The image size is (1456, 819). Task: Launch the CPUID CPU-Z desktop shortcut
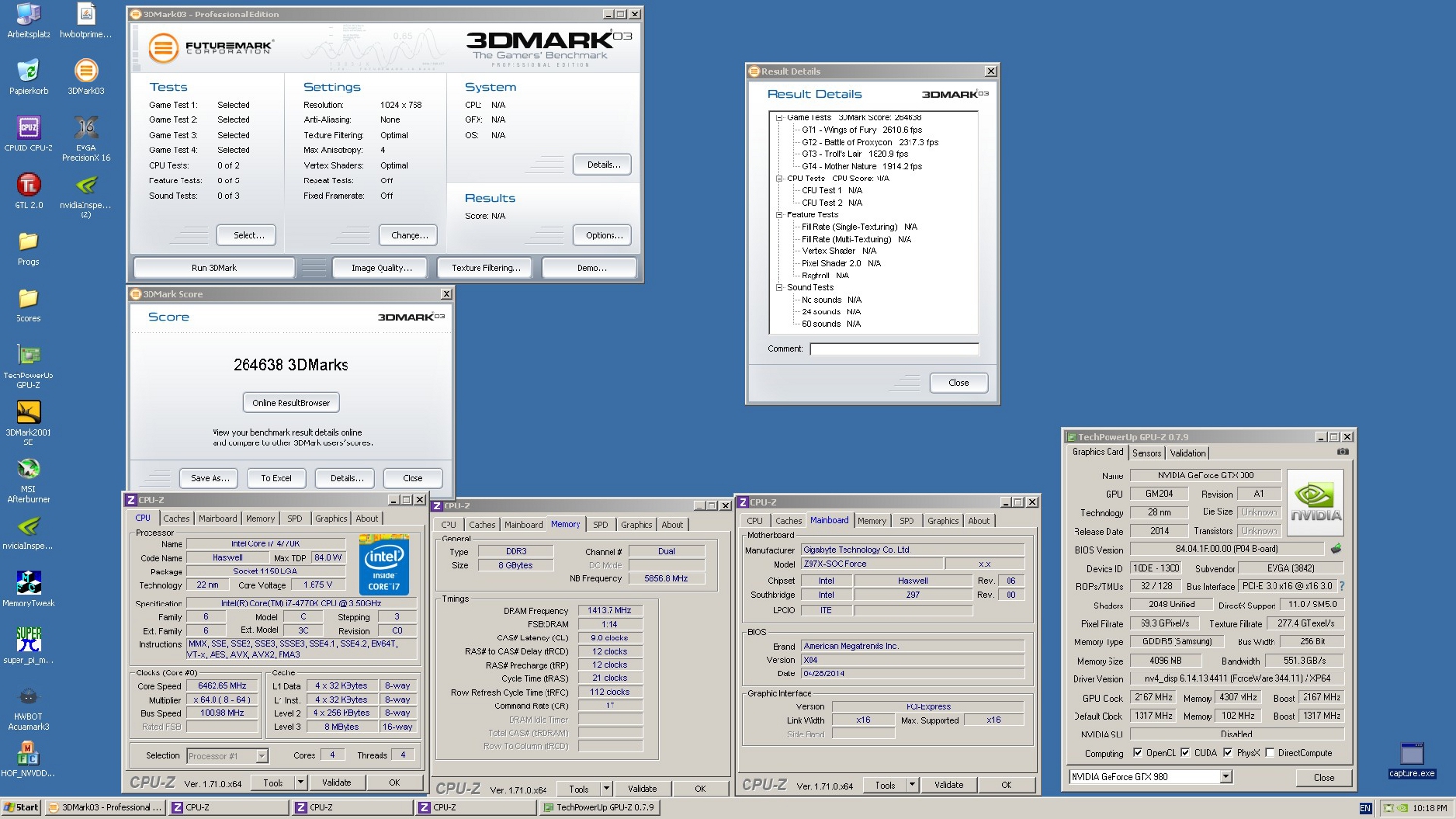28,134
